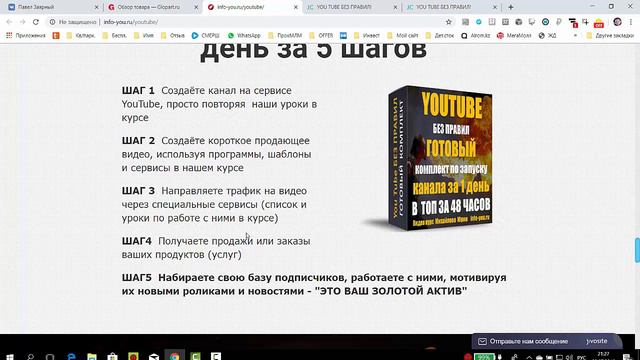Open the WhatsApp bookmark
Screen dimensions: 640x360
click(244, 36)
